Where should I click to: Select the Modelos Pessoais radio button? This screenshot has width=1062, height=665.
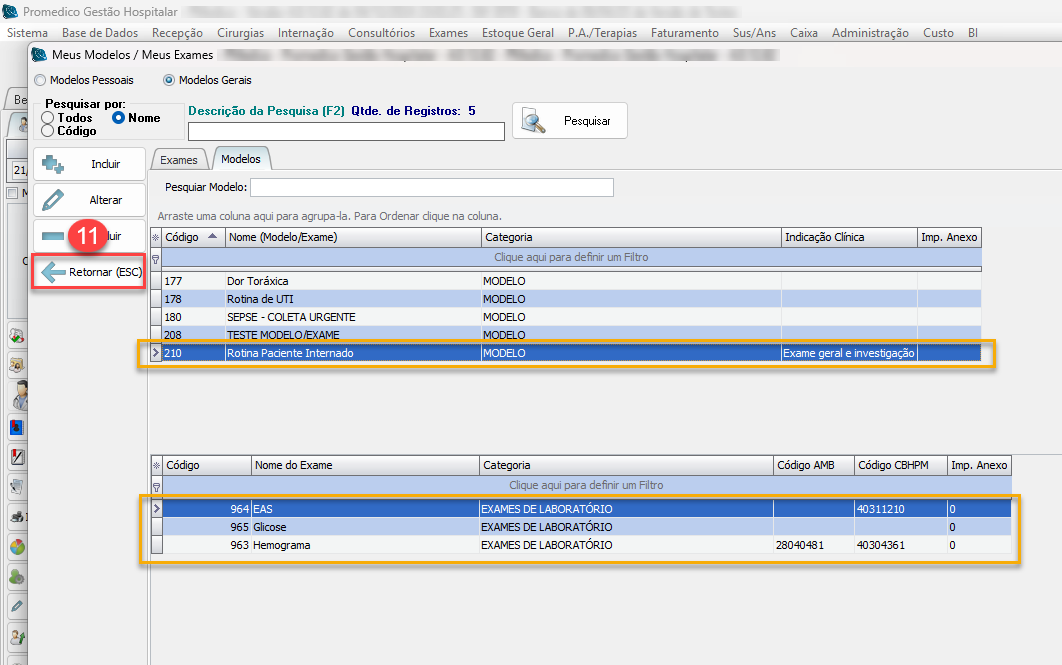tap(40, 80)
